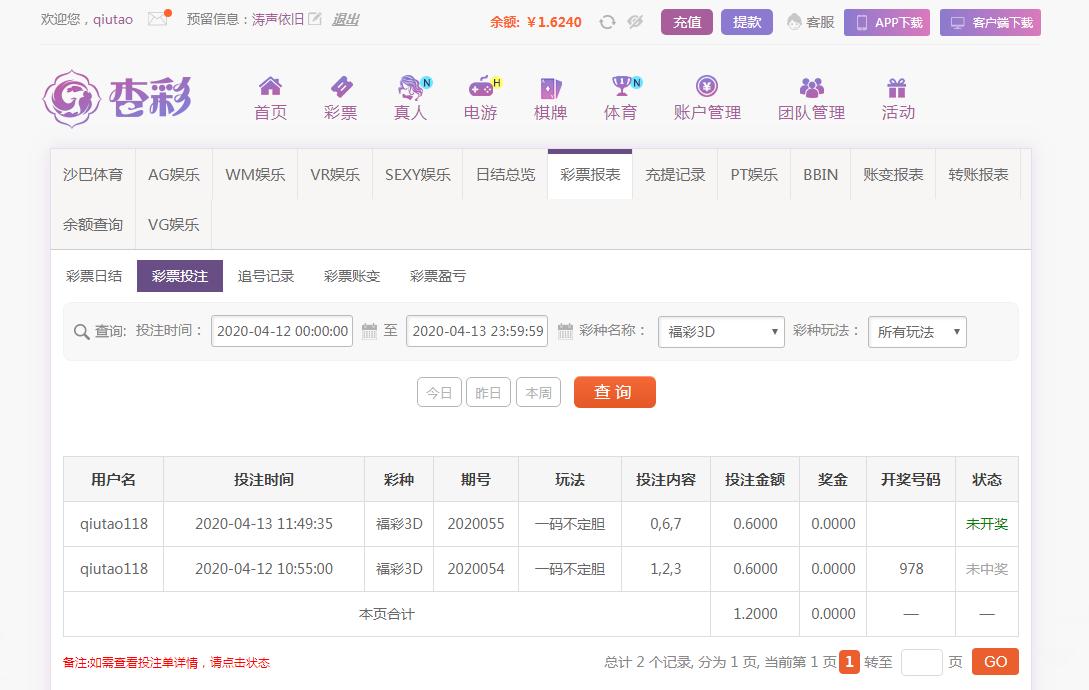
Task: Click the page number input field
Action: pos(921,662)
